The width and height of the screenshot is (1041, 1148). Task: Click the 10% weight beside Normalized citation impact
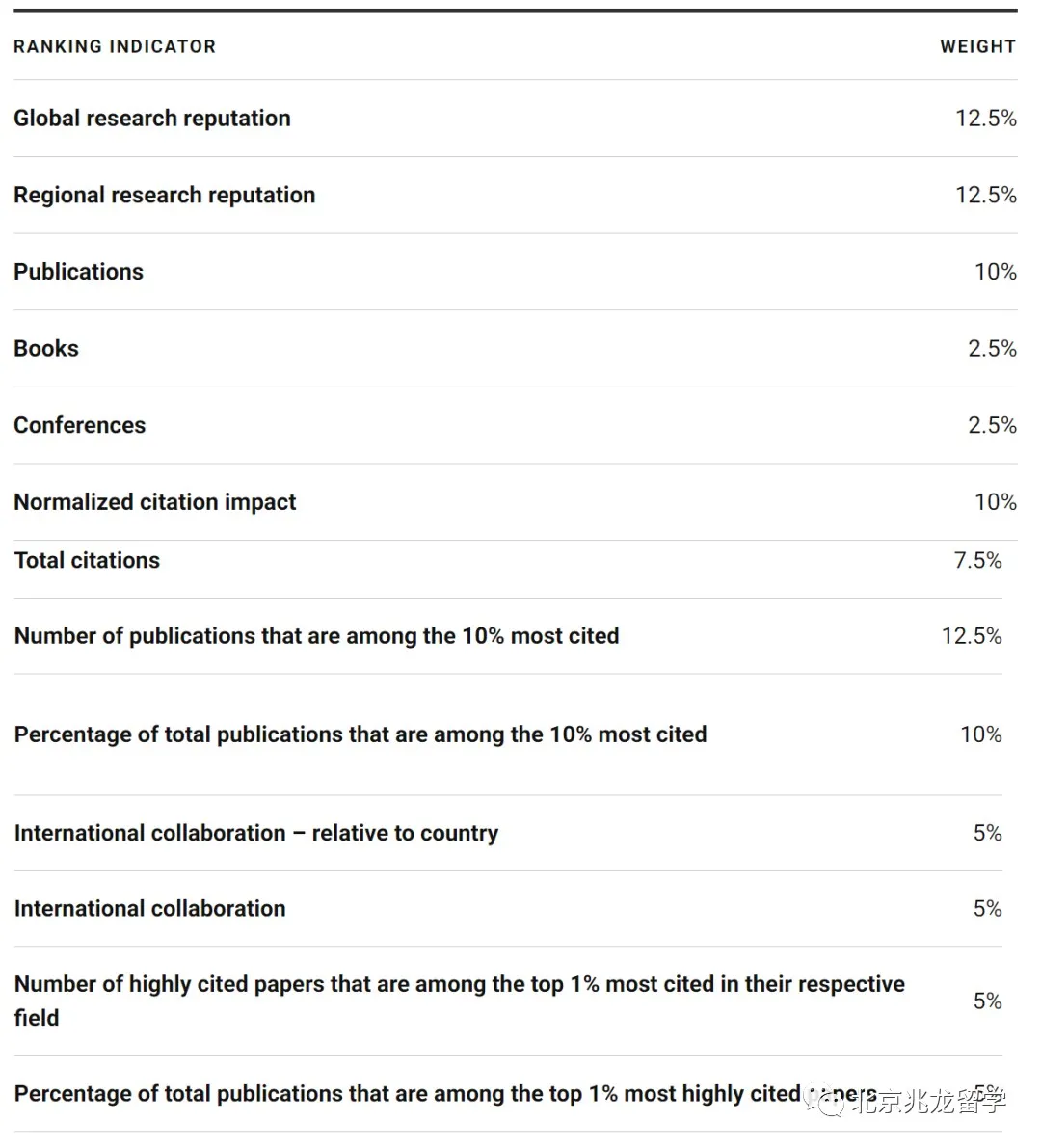pyautogui.click(x=995, y=502)
